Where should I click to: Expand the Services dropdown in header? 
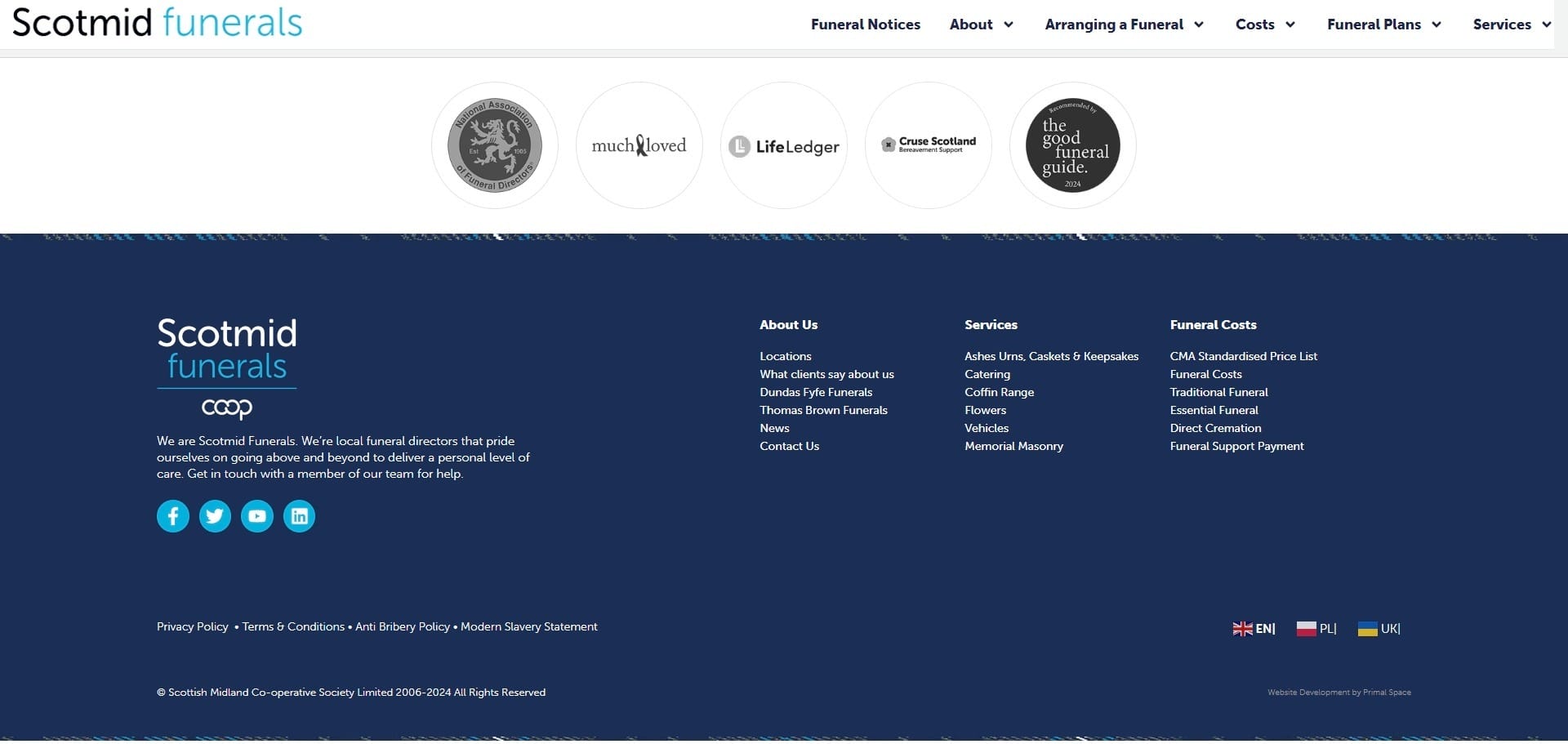[x=1512, y=25]
